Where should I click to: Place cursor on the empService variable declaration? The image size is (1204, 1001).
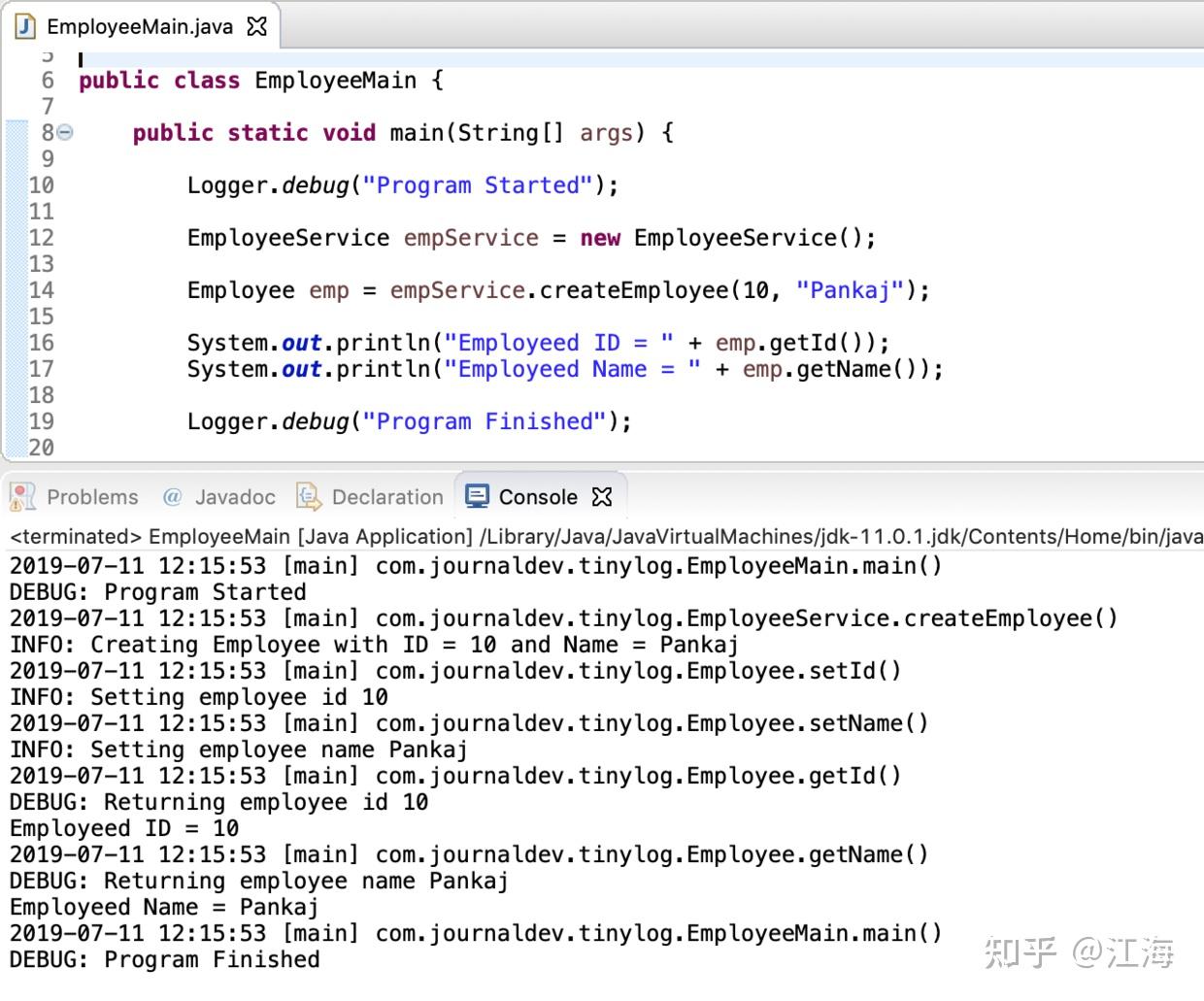471,238
